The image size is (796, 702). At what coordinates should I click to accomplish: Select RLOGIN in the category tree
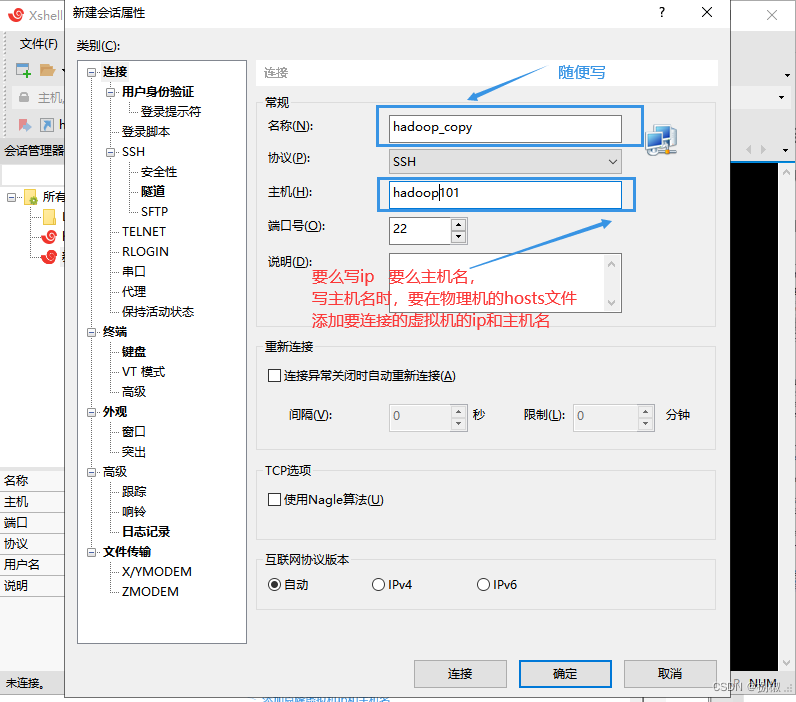(145, 252)
